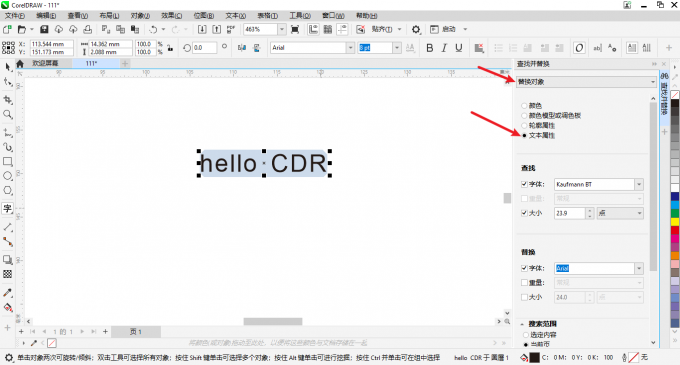680x365 pixels.
Task: Select the Ellipse tool
Action: coord(7,176)
